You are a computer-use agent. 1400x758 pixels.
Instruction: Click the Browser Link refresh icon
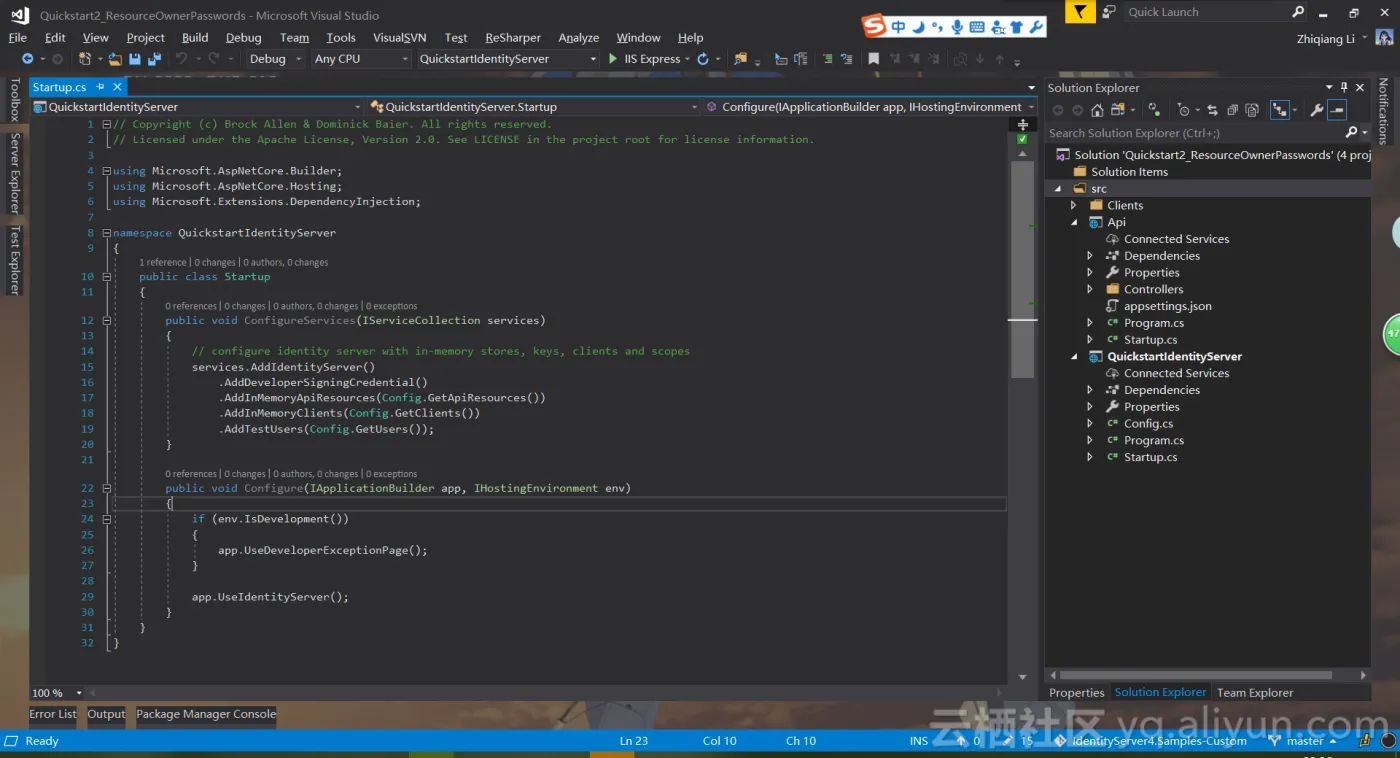[x=703, y=59]
